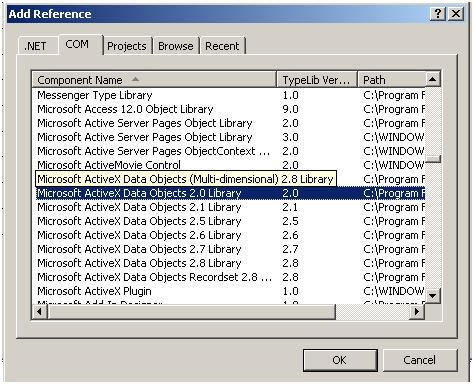Click the vertical scrollbar thumb
The image size is (474, 384).
pos(433,159)
